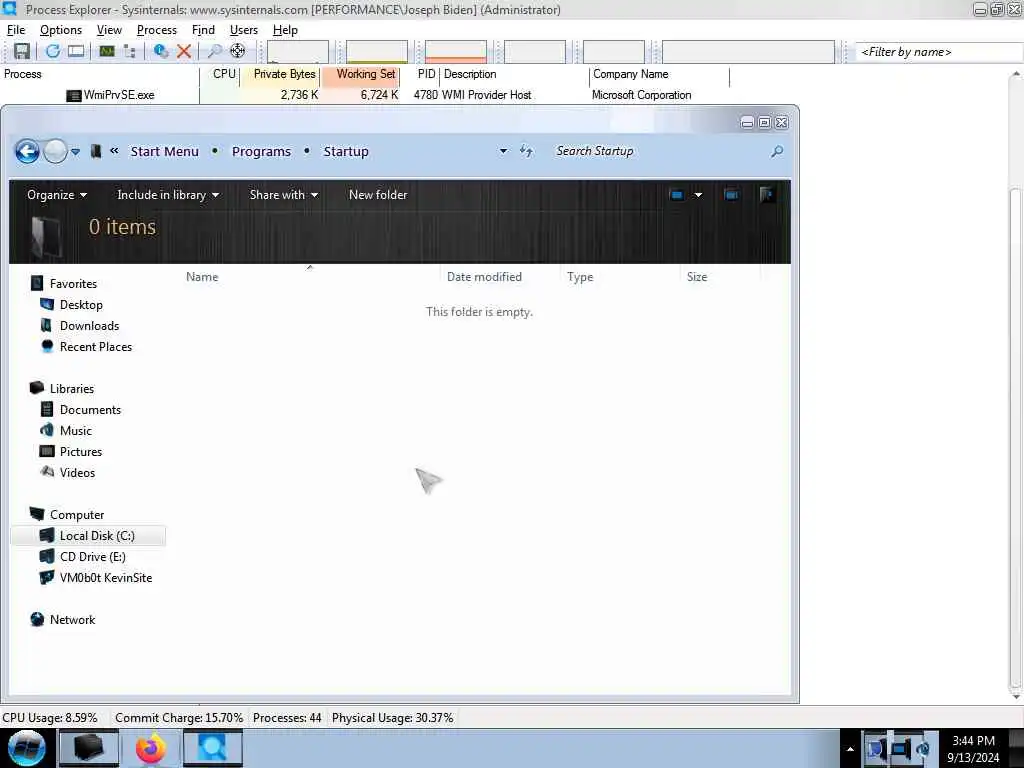Open the View menu

click(x=109, y=30)
